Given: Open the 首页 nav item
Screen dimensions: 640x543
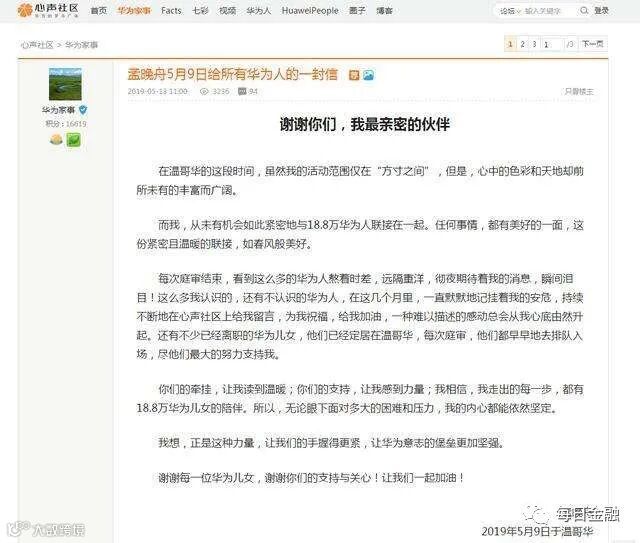Looking at the screenshot, I should [98, 11].
